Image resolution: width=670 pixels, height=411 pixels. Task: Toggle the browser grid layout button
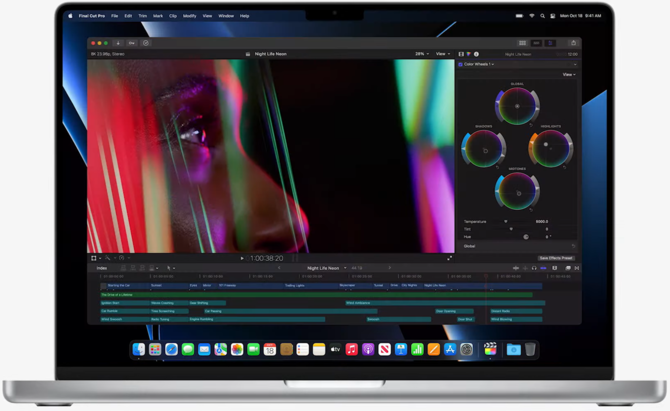(x=522, y=43)
